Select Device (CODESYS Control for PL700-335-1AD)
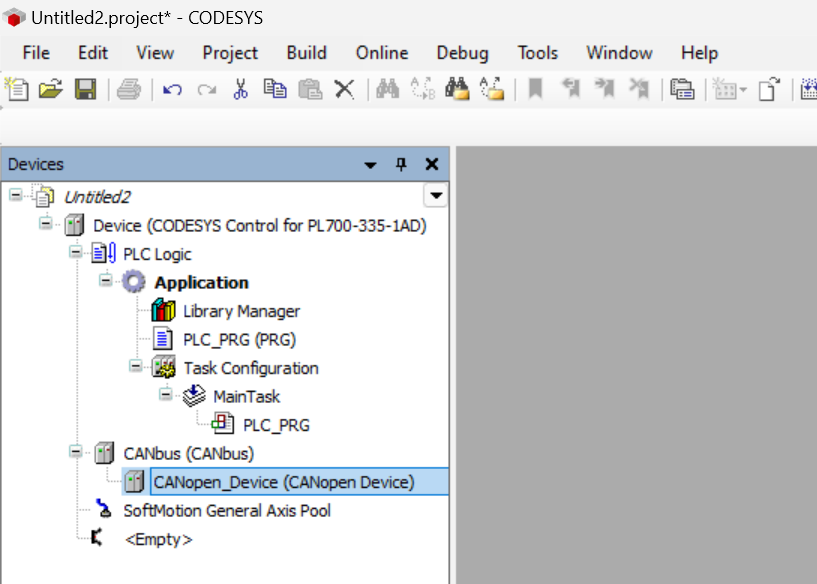 click(x=259, y=226)
